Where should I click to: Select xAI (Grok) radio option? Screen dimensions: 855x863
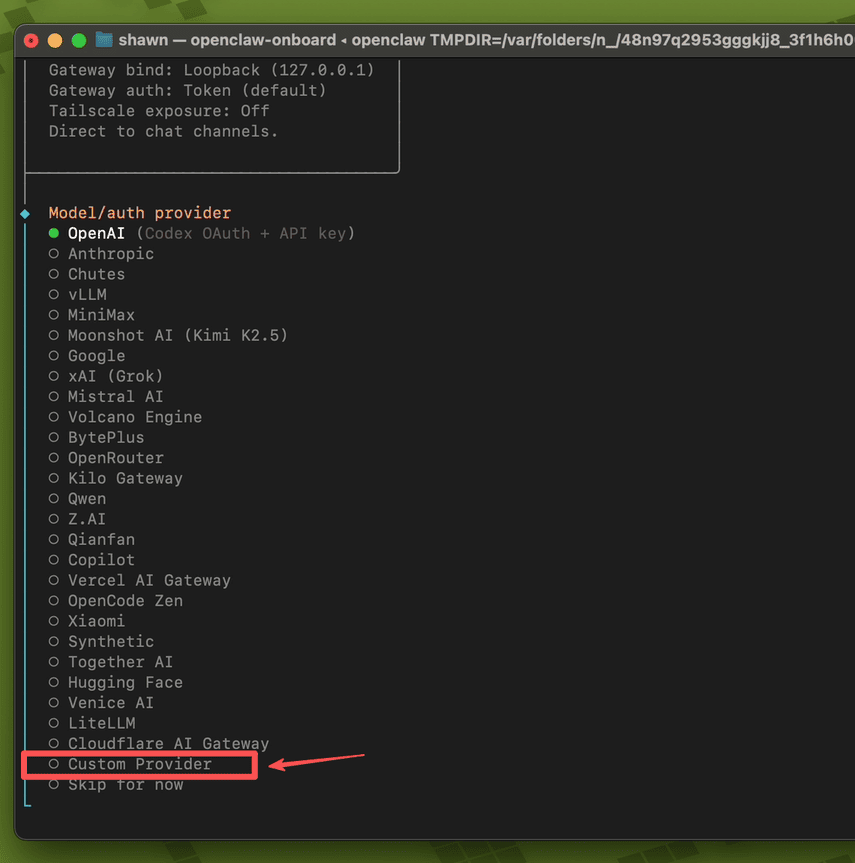[x=114, y=376]
